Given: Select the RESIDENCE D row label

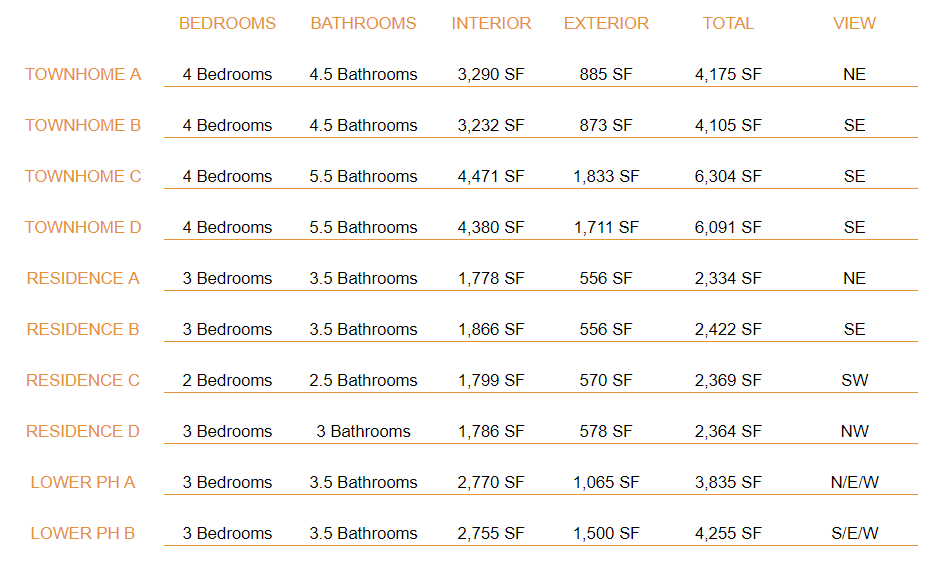Looking at the screenshot, I should pyautogui.click(x=83, y=431).
